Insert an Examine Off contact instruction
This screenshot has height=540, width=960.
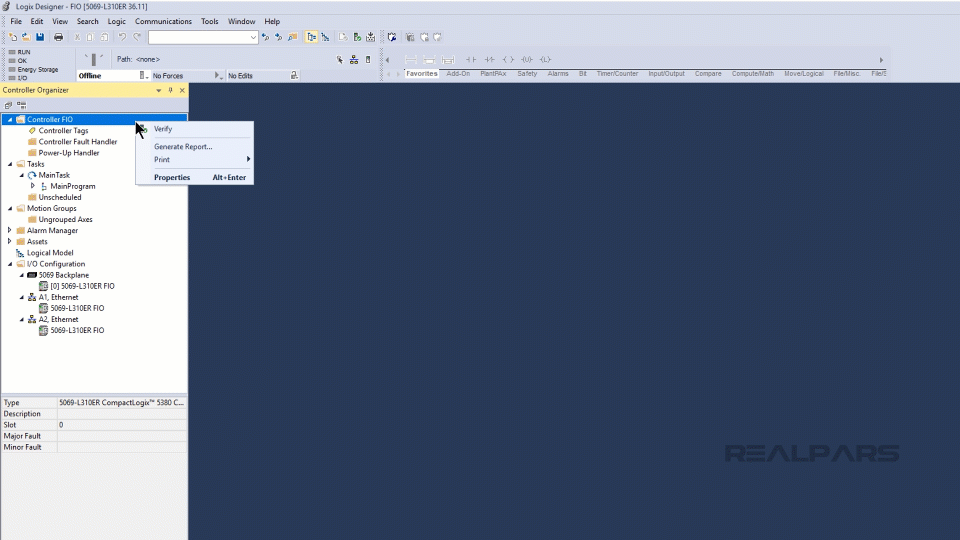[x=489, y=59]
